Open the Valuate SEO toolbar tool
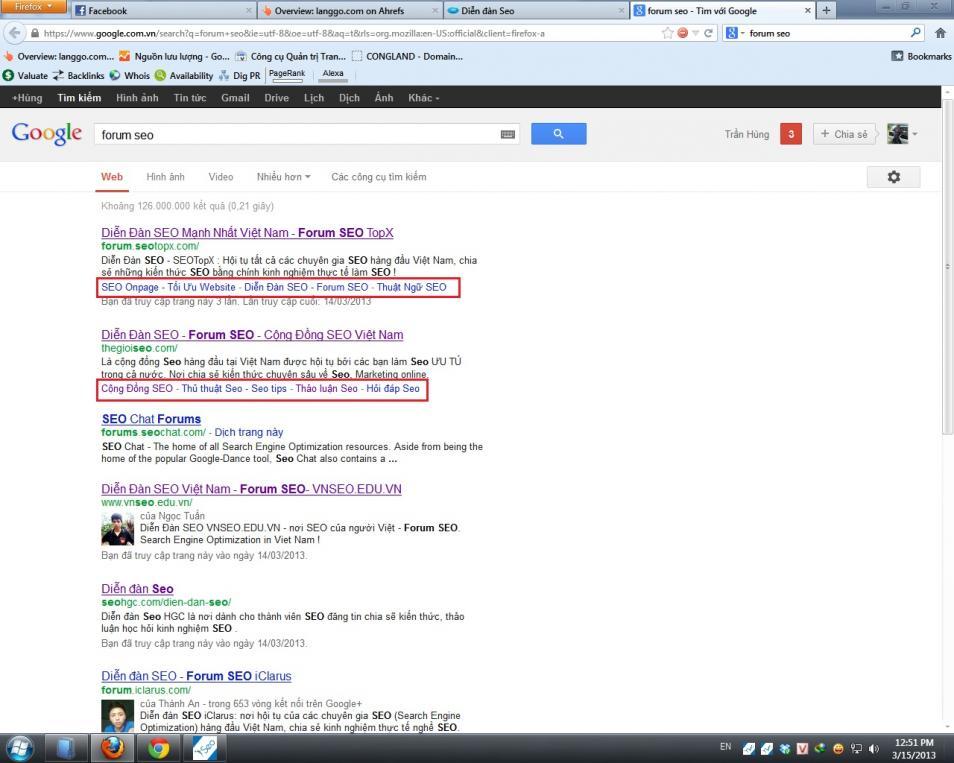This screenshot has height=763, width=954. pyautogui.click(x=25, y=75)
